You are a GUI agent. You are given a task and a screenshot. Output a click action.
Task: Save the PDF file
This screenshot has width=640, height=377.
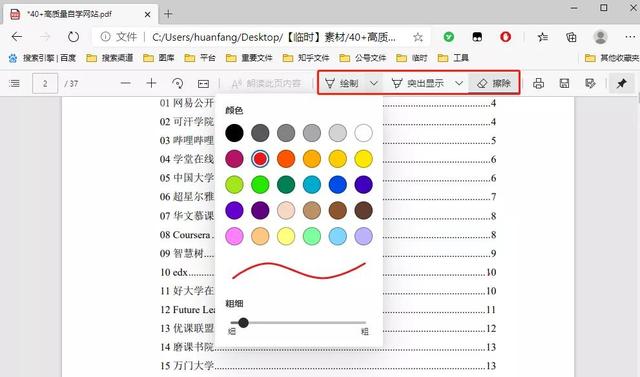pyautogui.click(x=564, y=84)
